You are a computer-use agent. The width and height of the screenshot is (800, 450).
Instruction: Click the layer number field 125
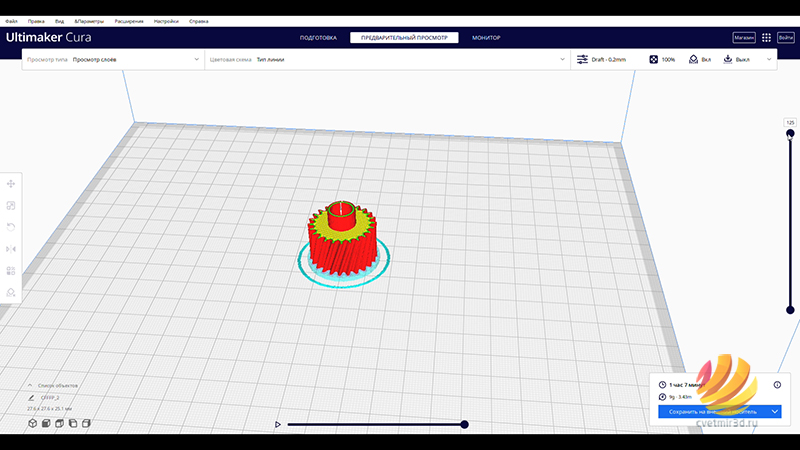coord(790,122)
